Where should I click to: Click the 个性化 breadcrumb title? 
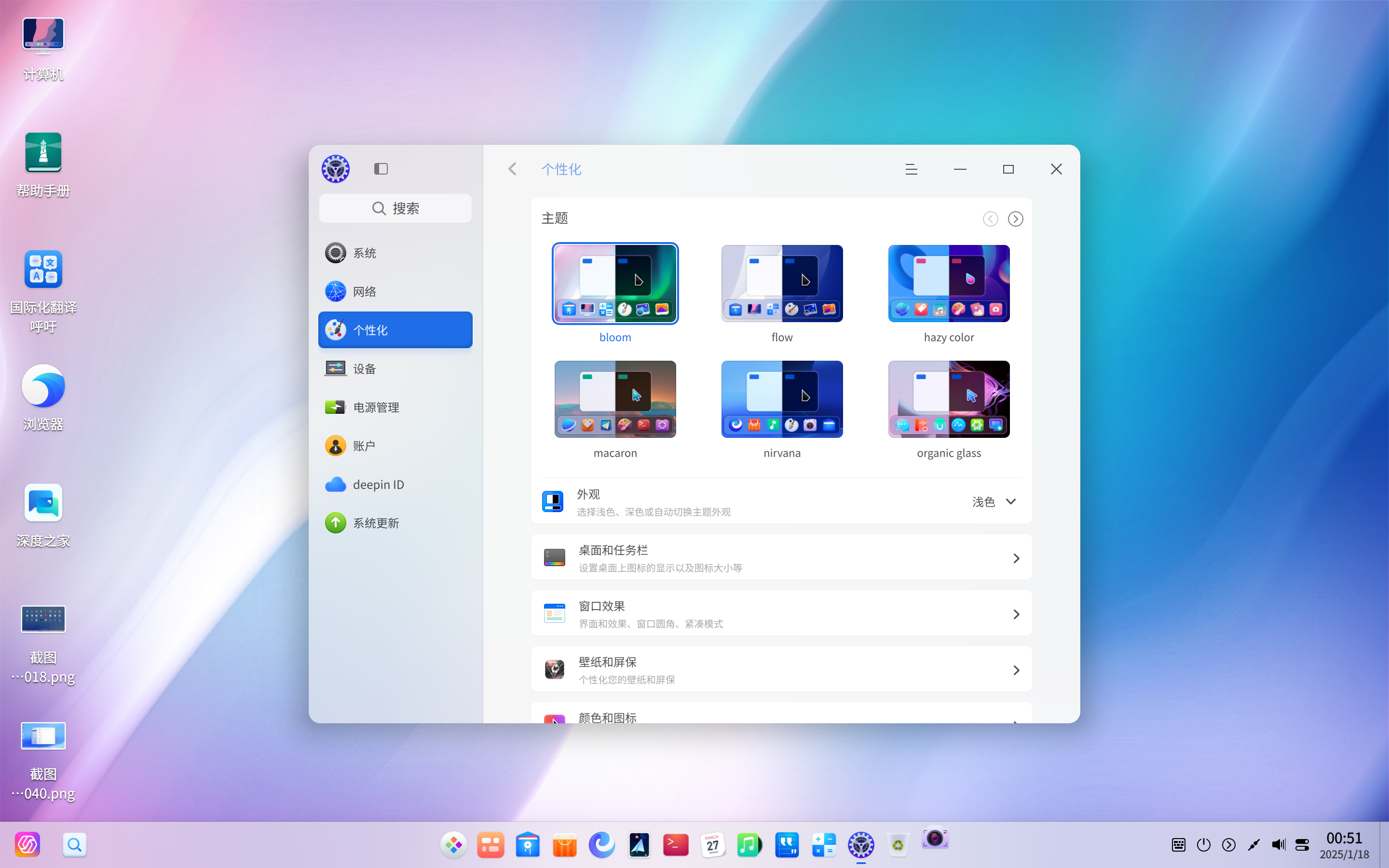coord(561,169)
